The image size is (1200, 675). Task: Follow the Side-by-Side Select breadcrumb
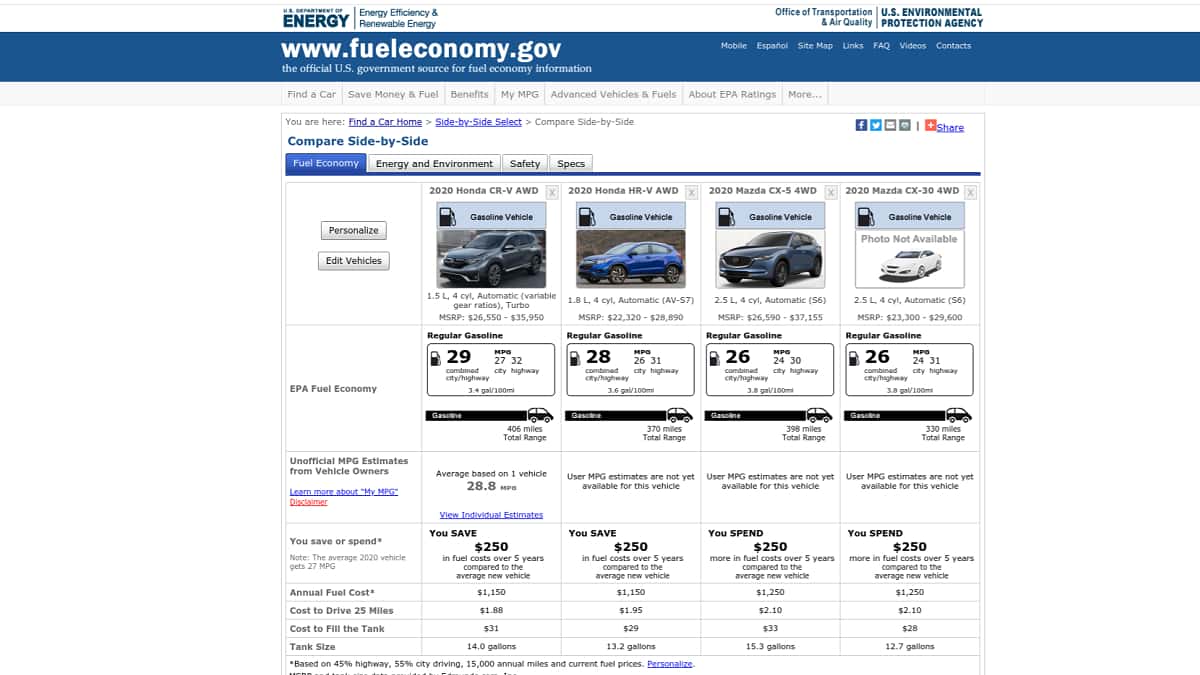click(x=478, y=122)
